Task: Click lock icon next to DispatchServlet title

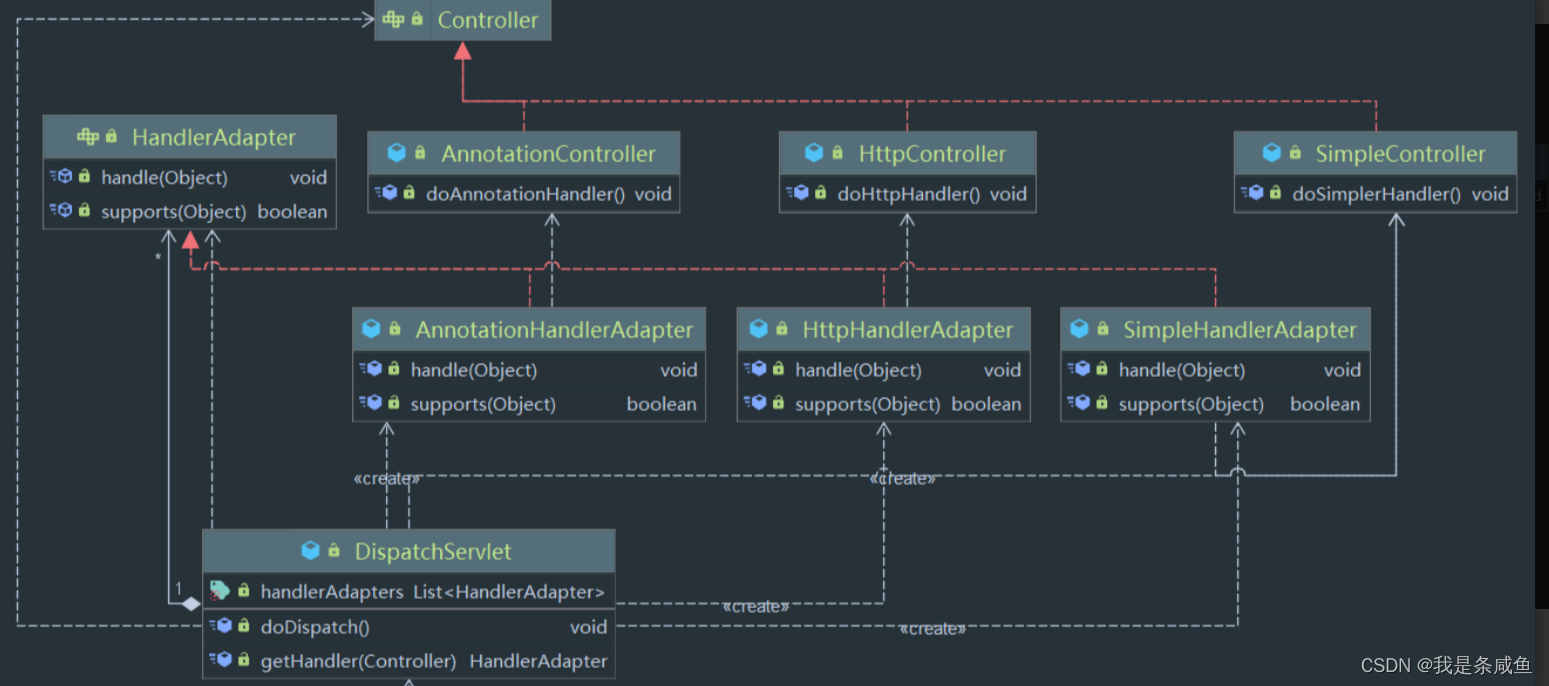Action: [x=333, y=551]
